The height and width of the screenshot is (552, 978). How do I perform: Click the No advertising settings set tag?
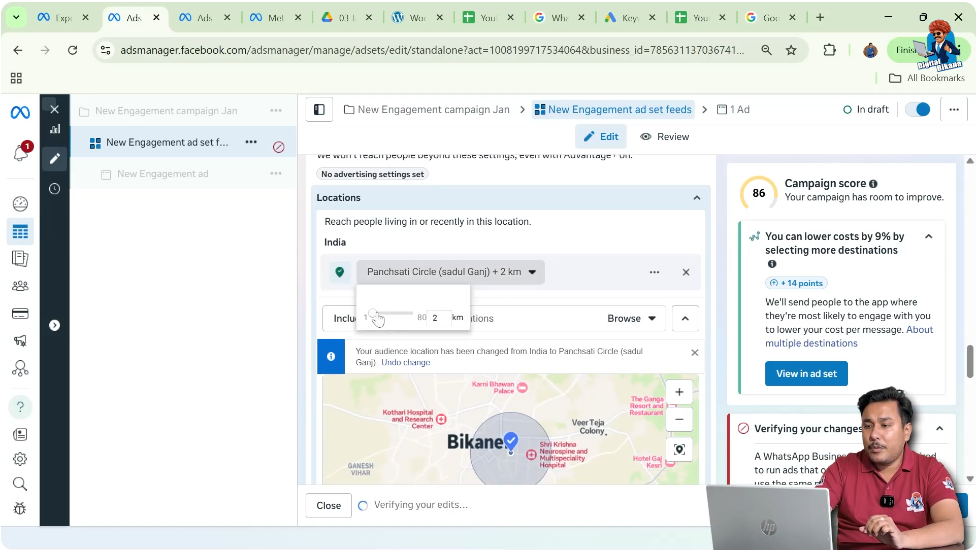coord(372,174)
